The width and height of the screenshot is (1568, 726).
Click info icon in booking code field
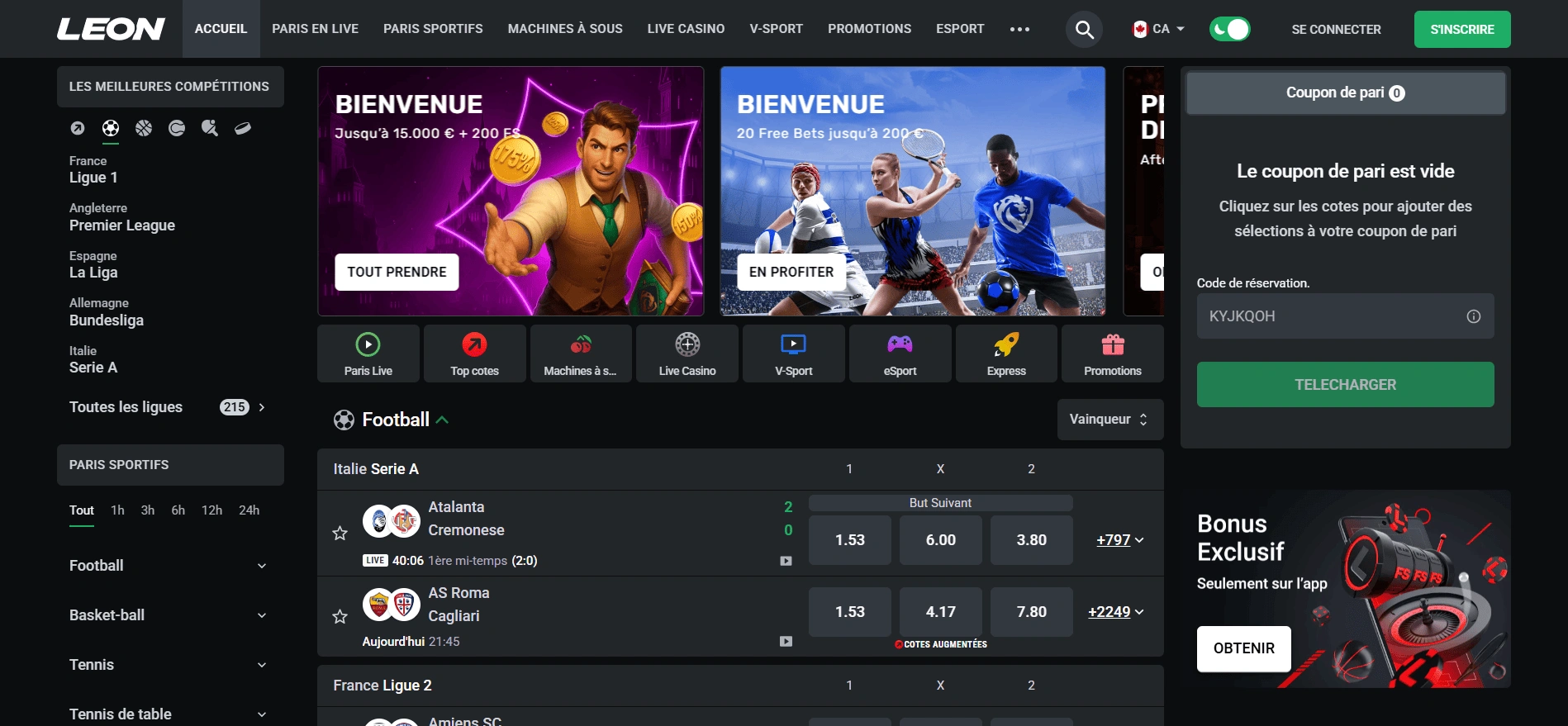coord(1474,316)
